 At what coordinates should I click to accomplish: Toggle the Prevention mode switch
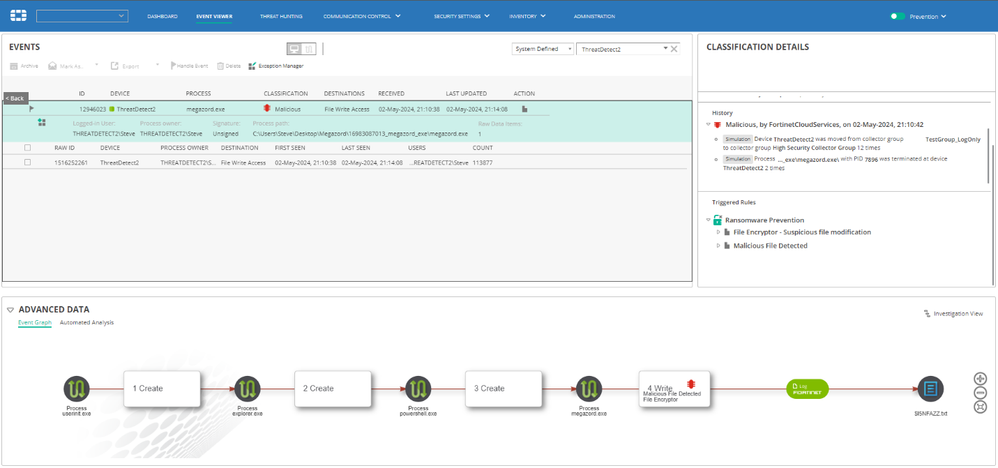(897, 17)
